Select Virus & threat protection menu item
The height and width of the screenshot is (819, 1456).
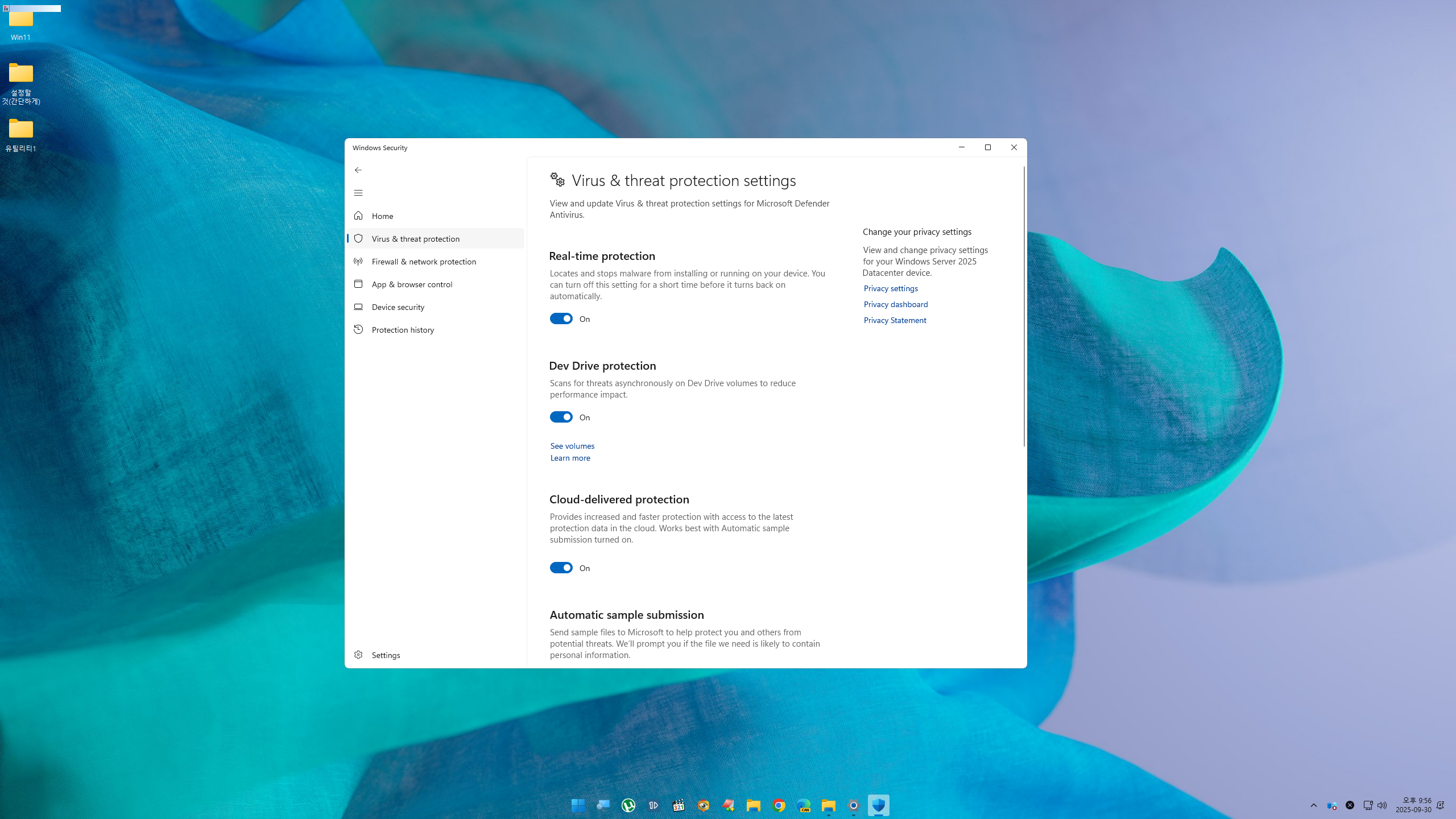coord(415,238)
